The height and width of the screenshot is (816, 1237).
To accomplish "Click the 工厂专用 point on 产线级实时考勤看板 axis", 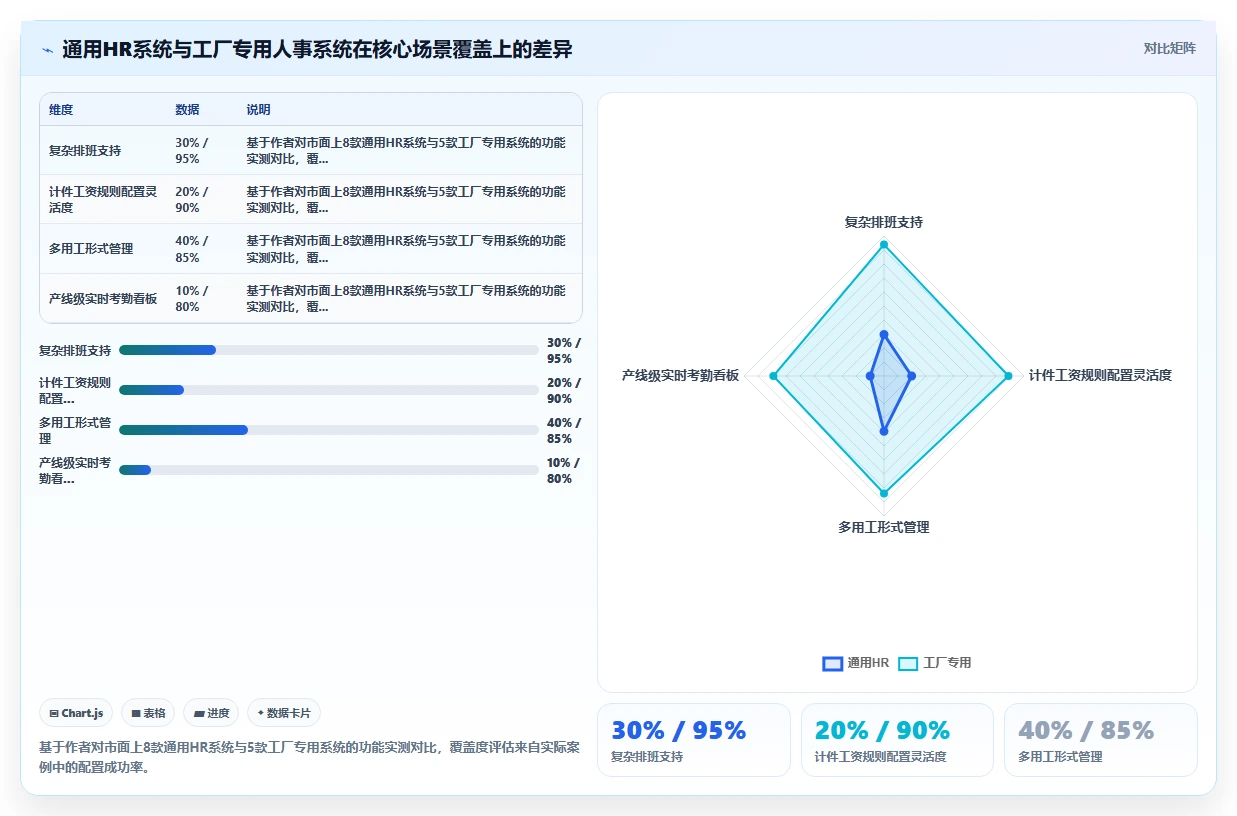I will (773, 376).
